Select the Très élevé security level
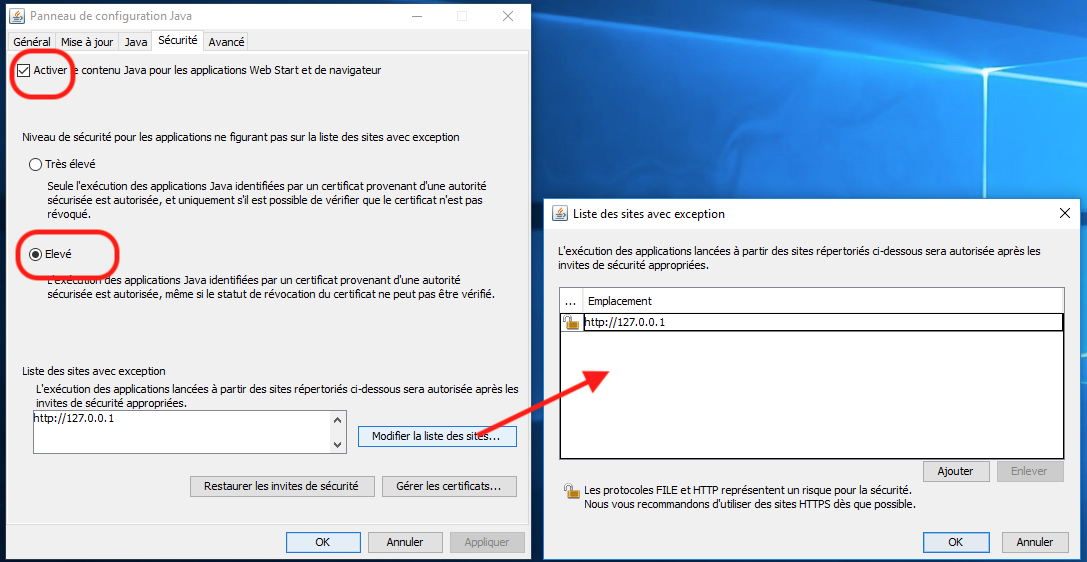The height and width of the screenshot is (562, 1087). (35, 164)
